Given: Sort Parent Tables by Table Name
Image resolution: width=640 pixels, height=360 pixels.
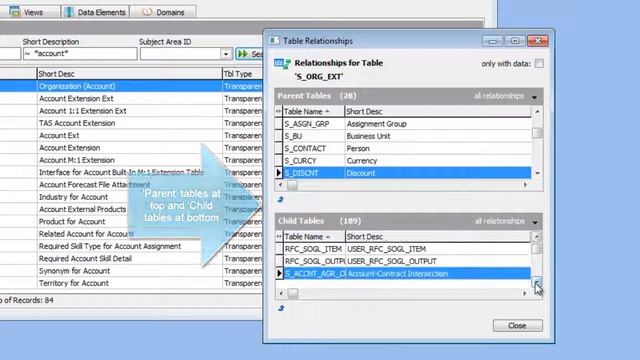Looking at the screenshot, I should [x=313, y=111].
